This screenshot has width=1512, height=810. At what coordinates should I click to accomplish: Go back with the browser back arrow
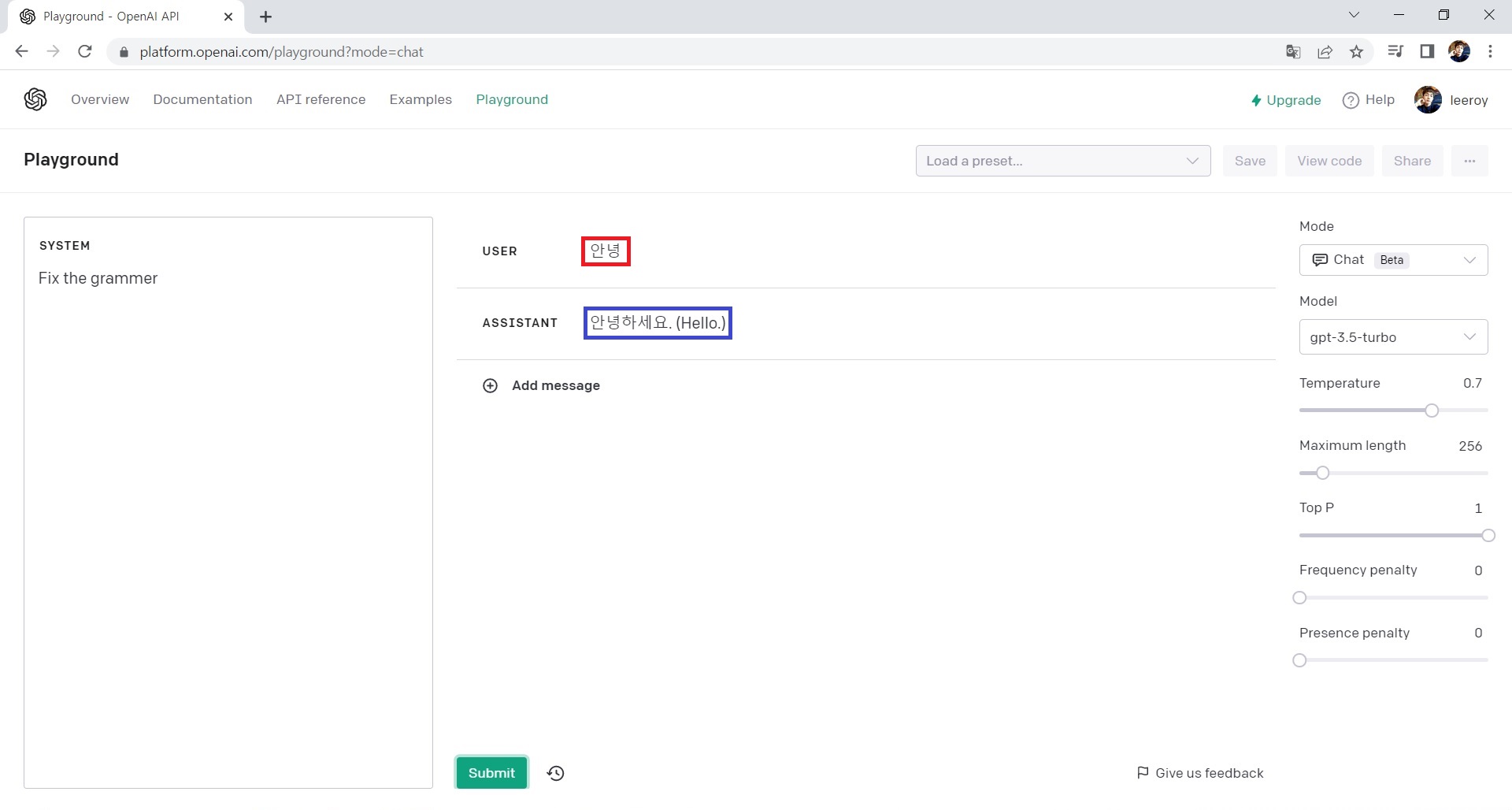pyautogui.click(x=21, y=51)
